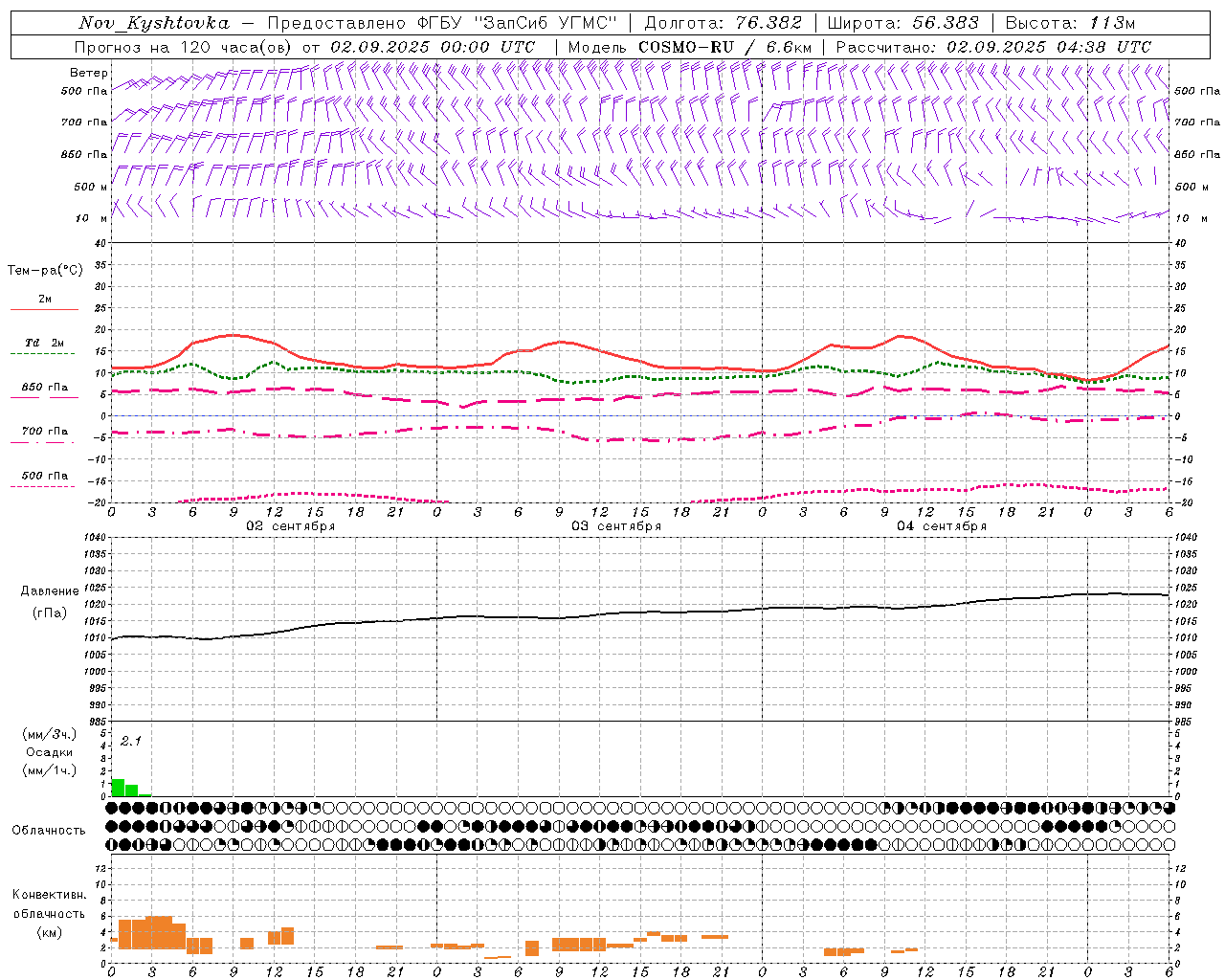Select the 04 сентября date label
The image size is (1225, 980).
pos(942,526)
